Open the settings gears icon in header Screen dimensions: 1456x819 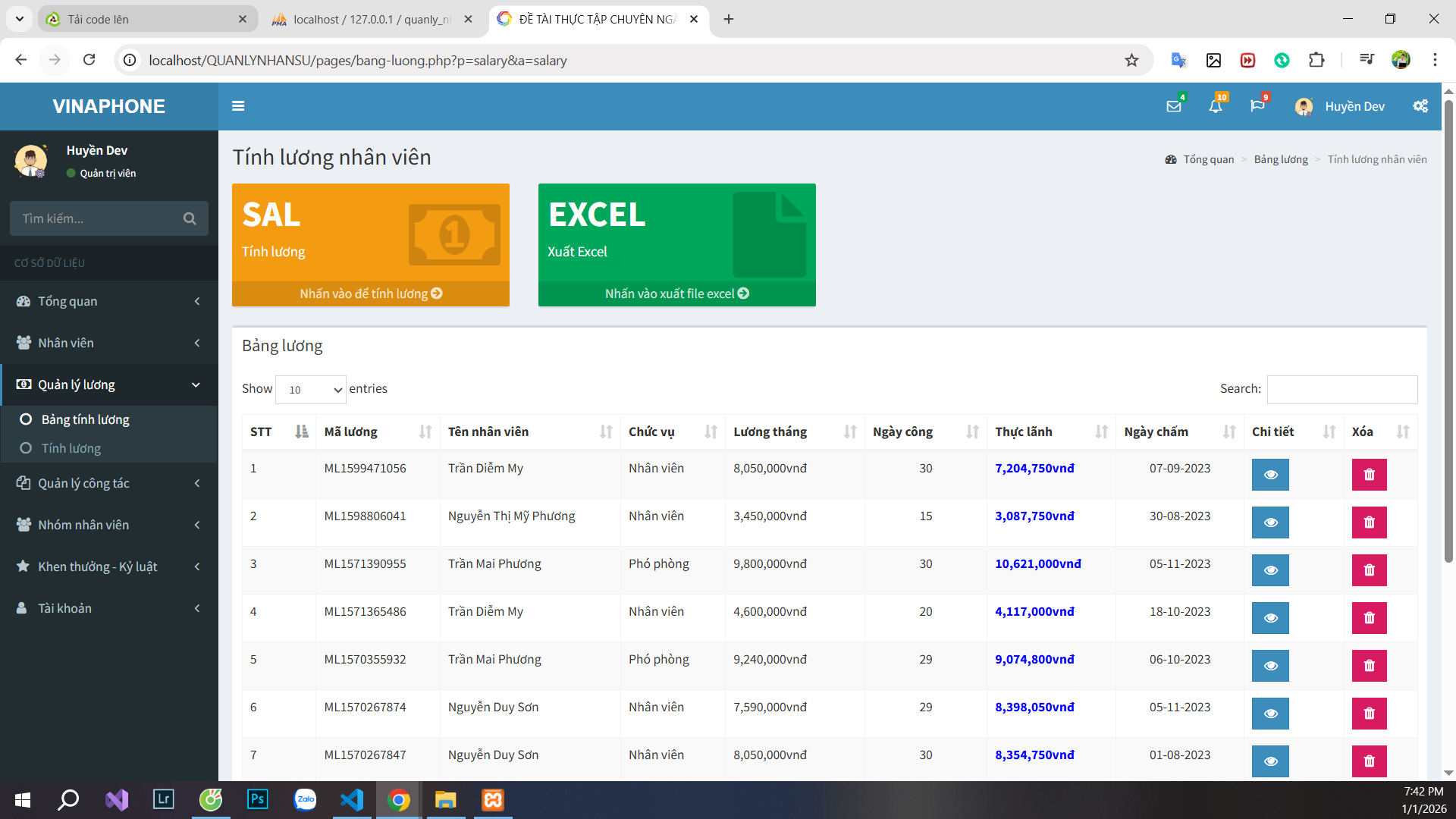pyautogui.click(x=1420, y=106)
